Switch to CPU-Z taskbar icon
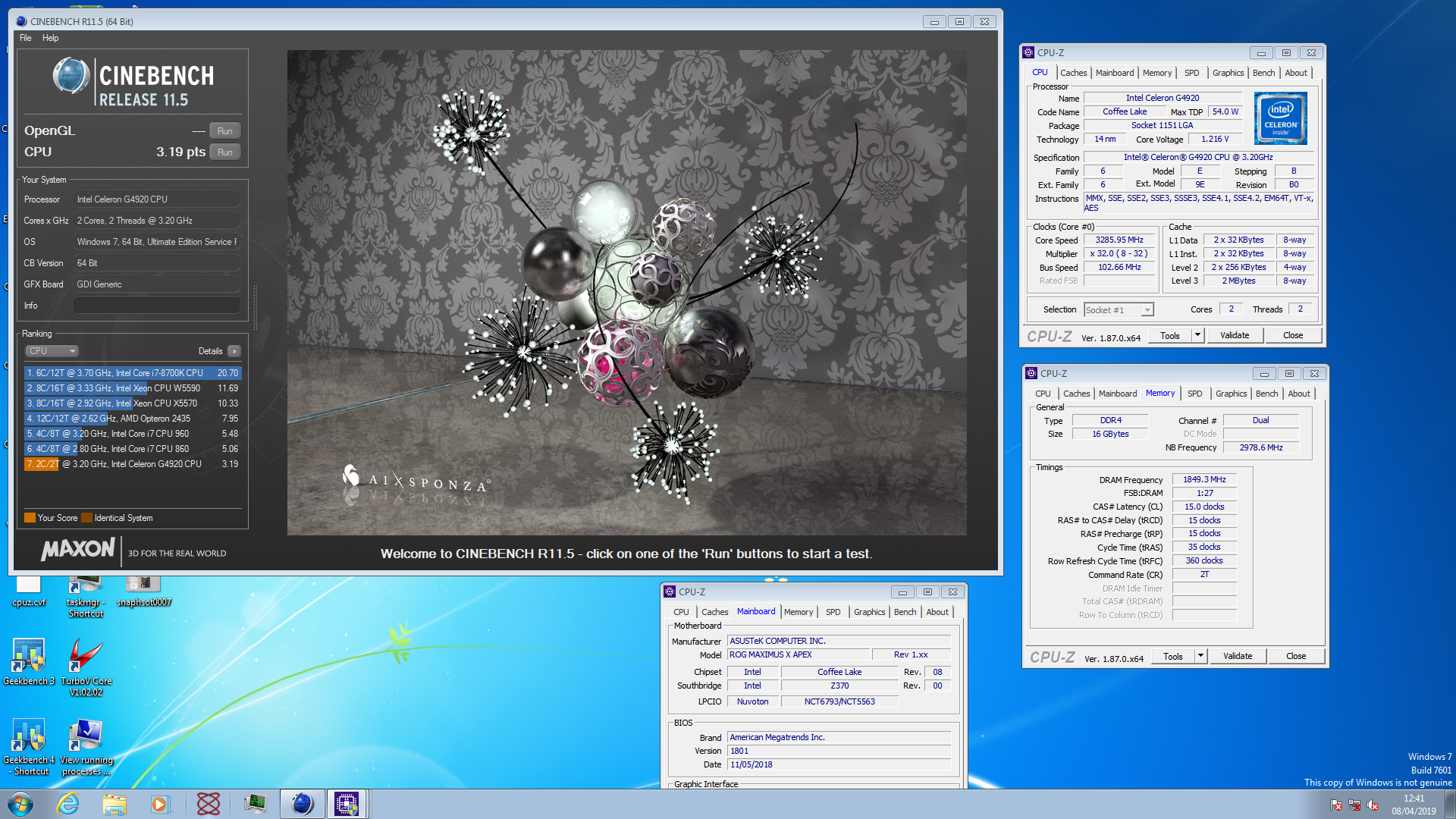This screenshot has height=819, width=1456. click(347, 804)
